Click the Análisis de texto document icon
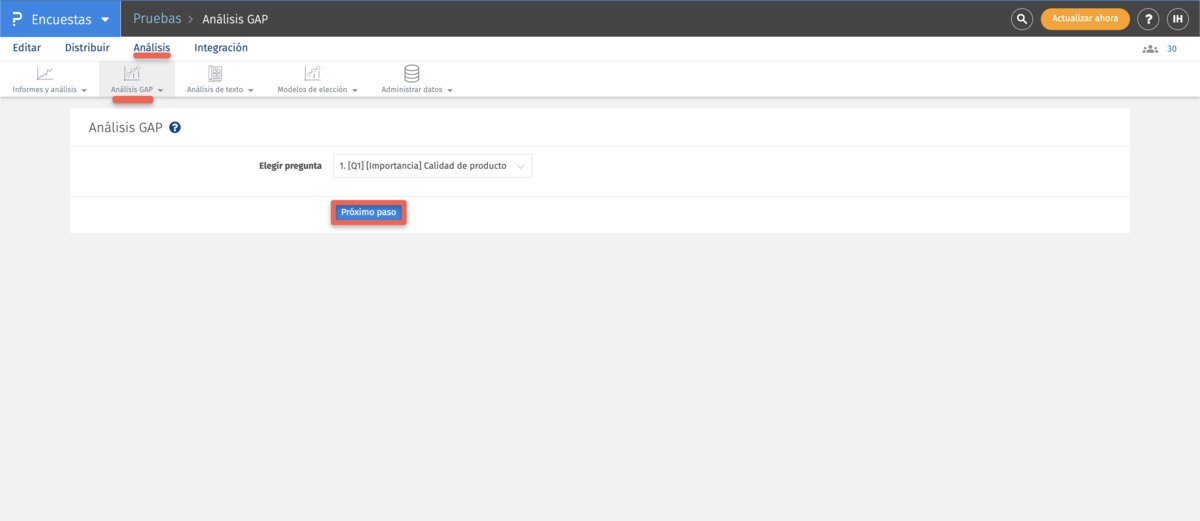 215,73
